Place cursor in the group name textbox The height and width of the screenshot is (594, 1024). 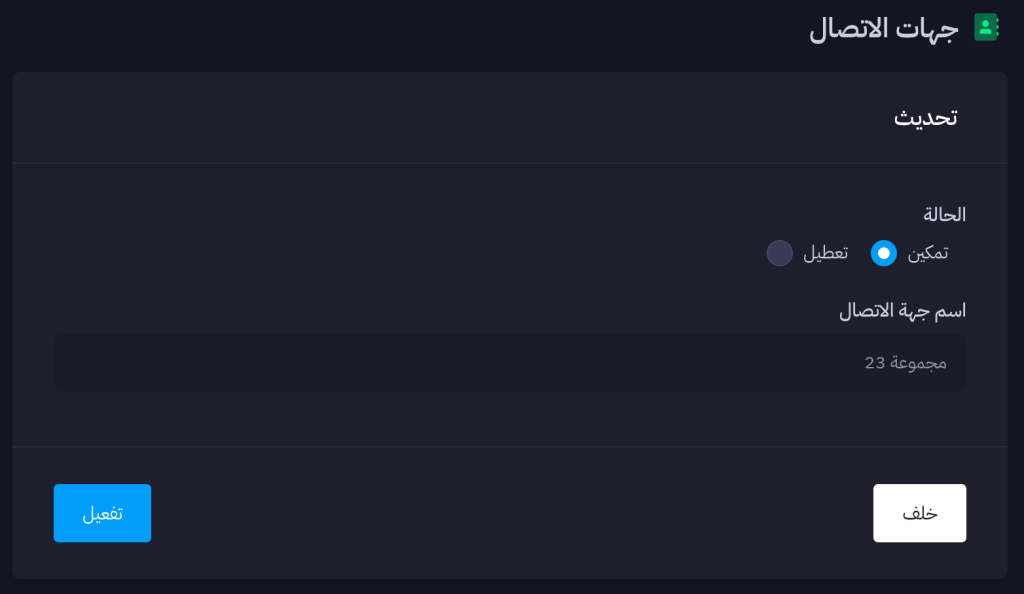510,362
